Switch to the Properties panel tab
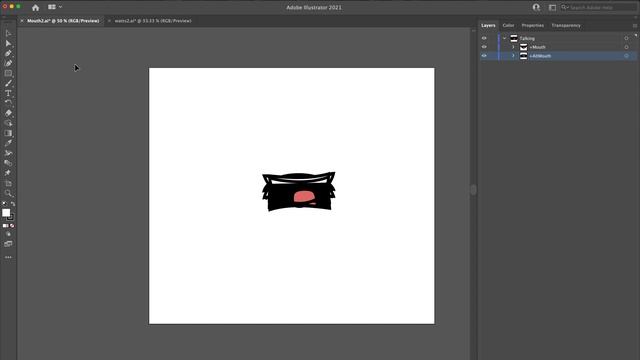 (533, 25)
